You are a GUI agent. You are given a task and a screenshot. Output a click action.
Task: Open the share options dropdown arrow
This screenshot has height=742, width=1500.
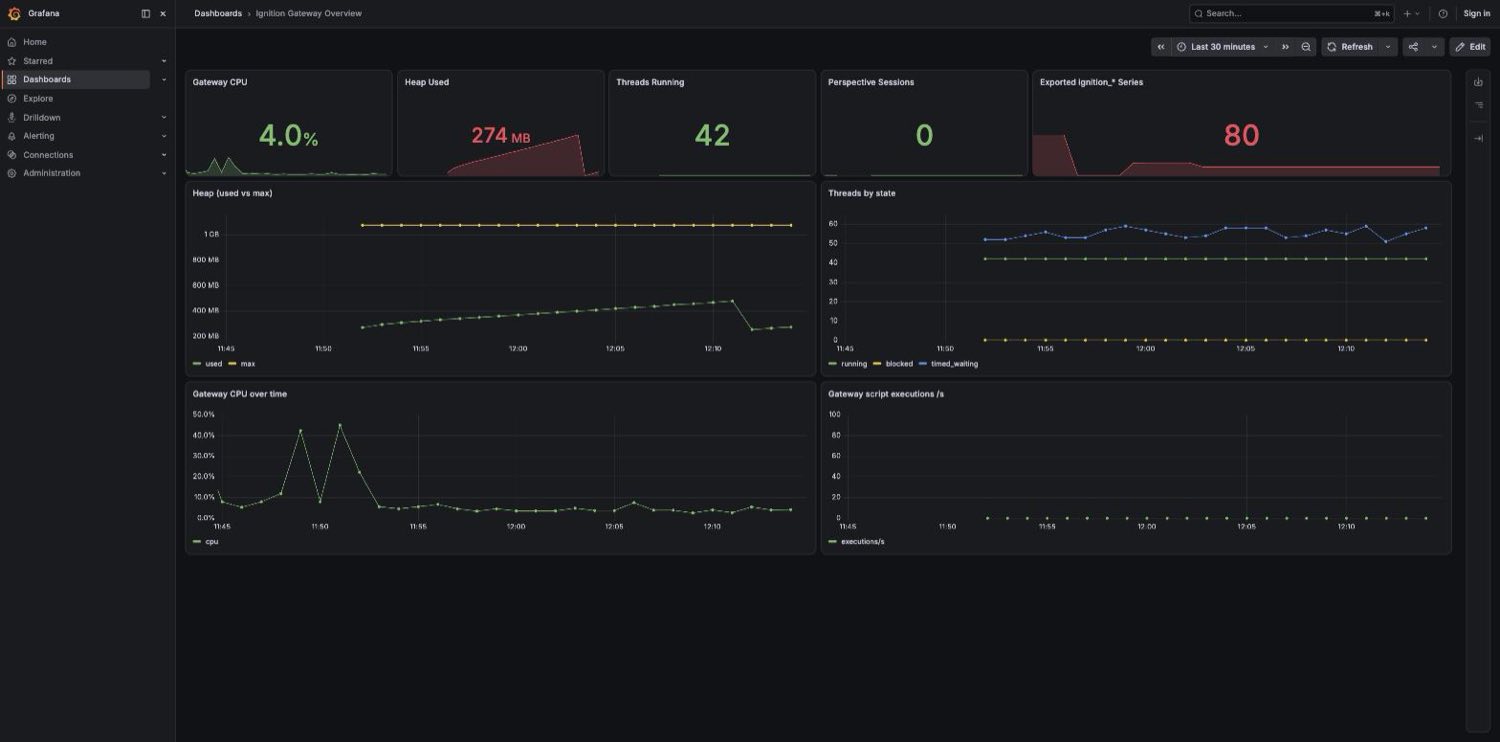(1435, 47)
